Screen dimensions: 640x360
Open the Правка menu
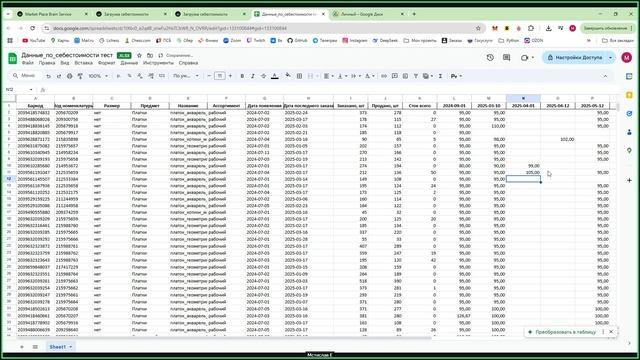[x=47, y=63]
